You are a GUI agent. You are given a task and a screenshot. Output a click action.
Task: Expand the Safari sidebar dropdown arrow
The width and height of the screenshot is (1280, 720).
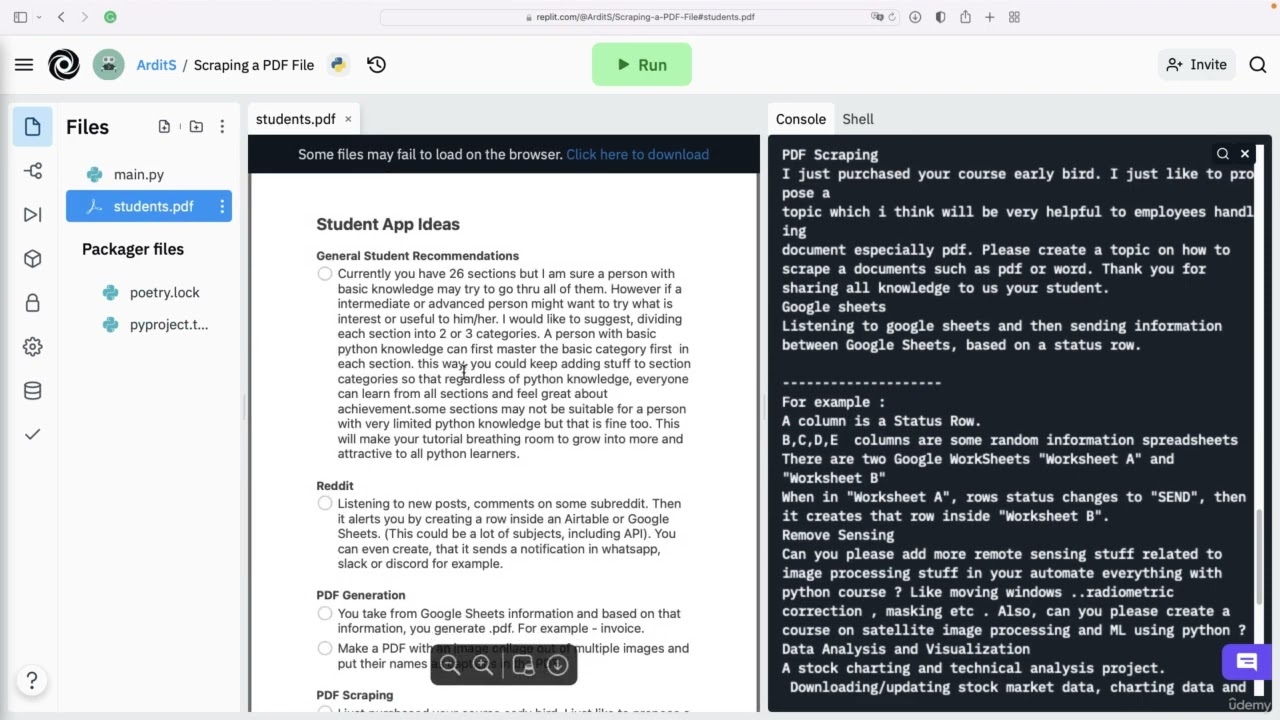click(x=39, y=17)
